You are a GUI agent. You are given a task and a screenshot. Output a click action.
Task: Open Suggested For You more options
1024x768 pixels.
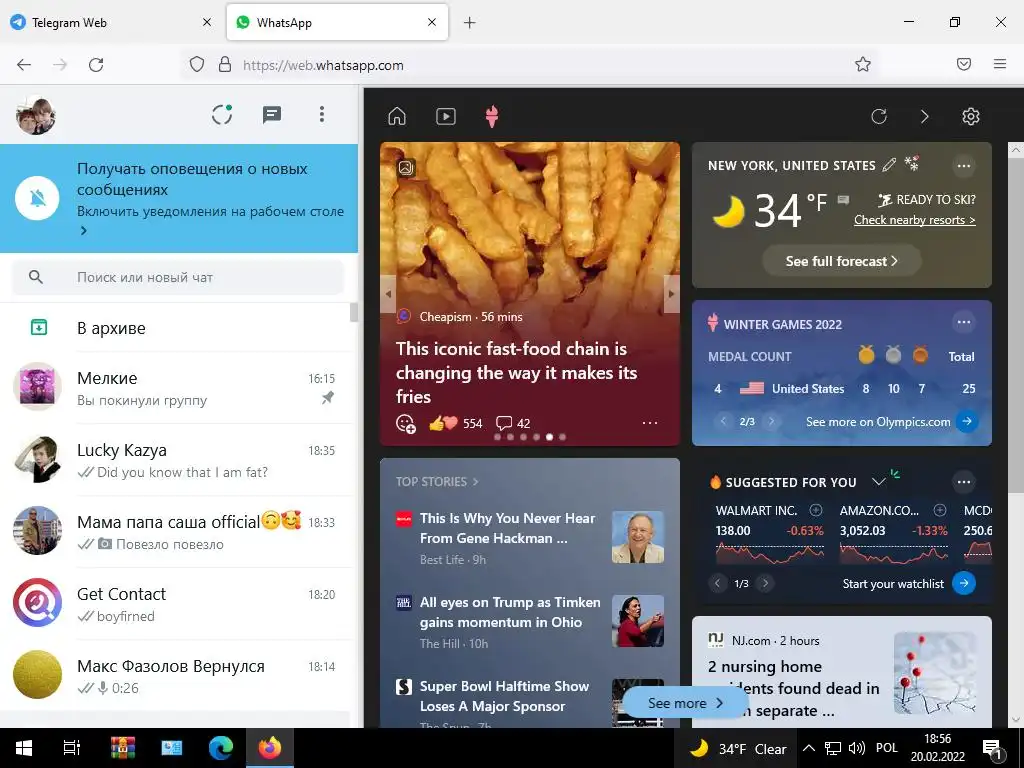click(963, 482)
